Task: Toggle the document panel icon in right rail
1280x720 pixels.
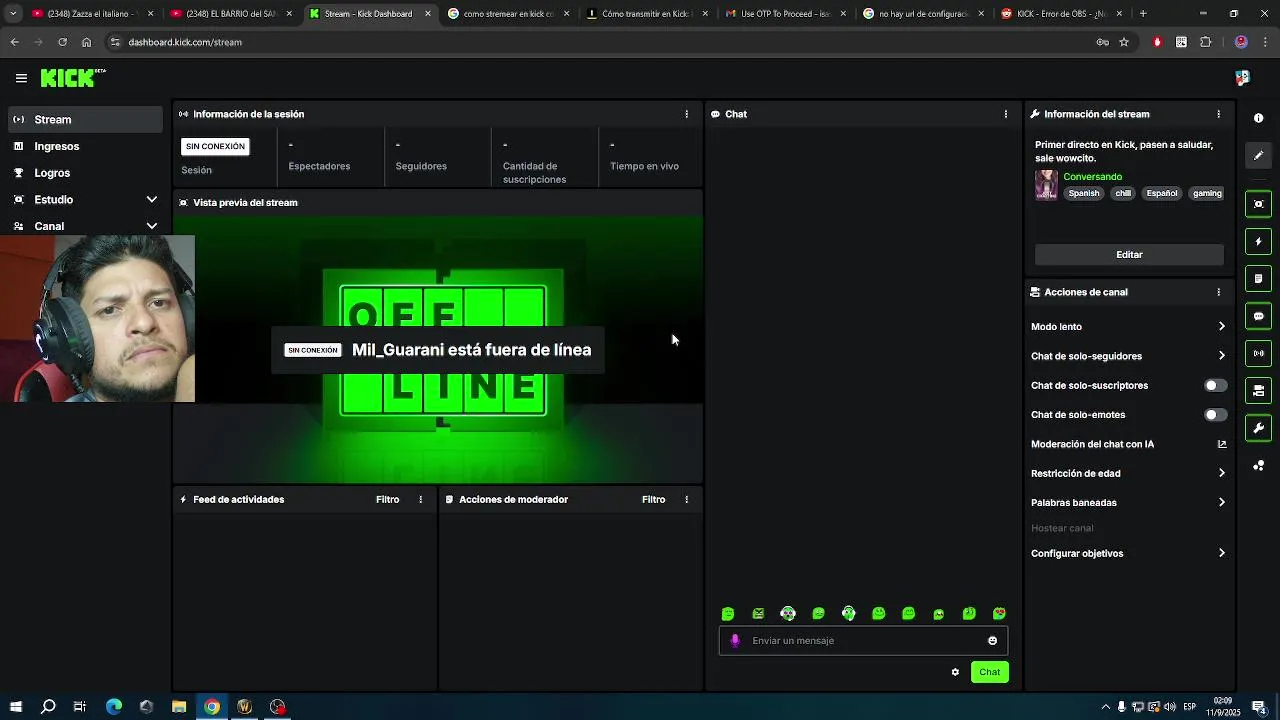Action: (x=1258, y=278)
